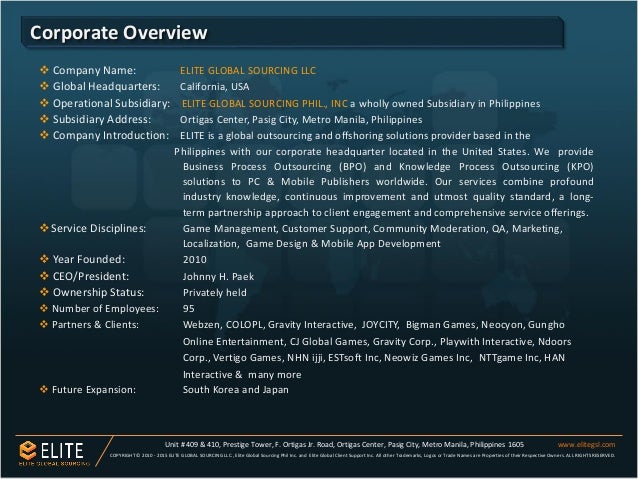This screenshot has height=479, width=638.
Task: Select the Global Headquarters label
Action: click(106, 86)
